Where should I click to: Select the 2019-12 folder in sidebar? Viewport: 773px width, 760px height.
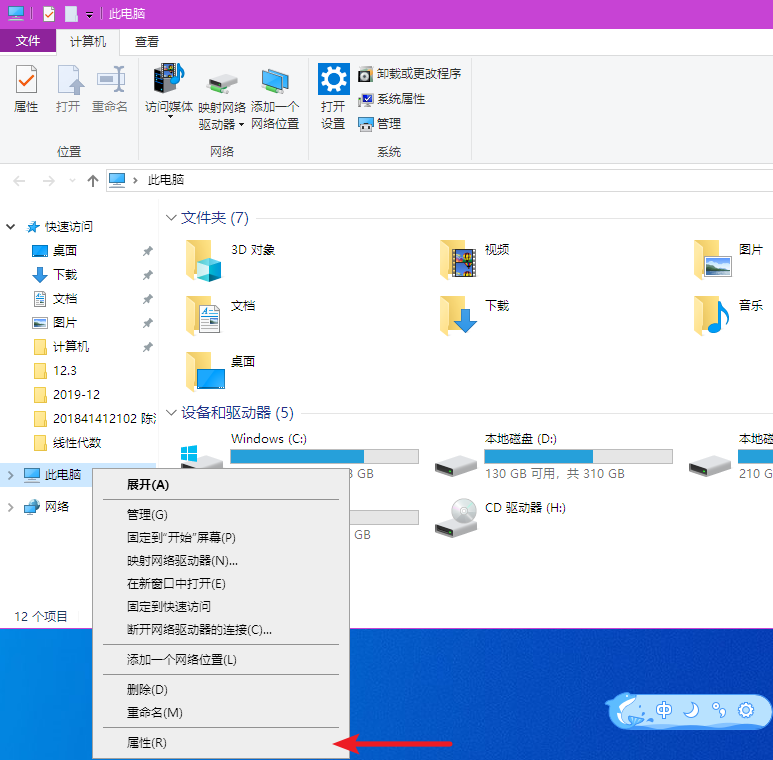pos(78,395)
